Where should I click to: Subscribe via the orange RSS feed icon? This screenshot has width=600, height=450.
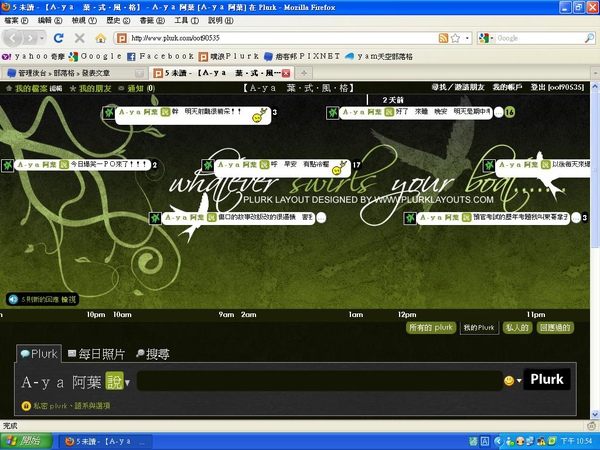click(443, 38)
